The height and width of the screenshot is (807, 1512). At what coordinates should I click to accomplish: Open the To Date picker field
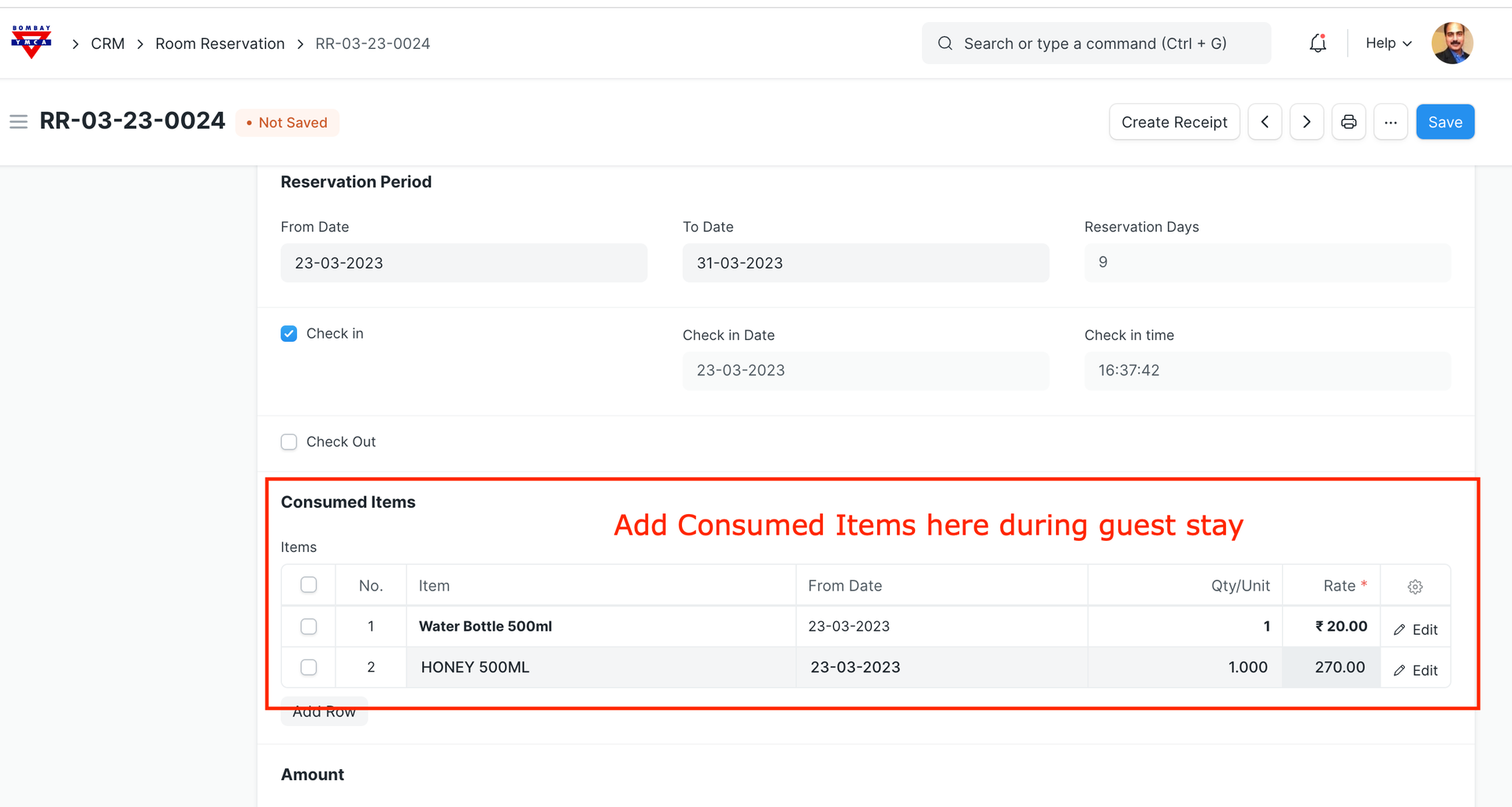click(x=865, y=263)
